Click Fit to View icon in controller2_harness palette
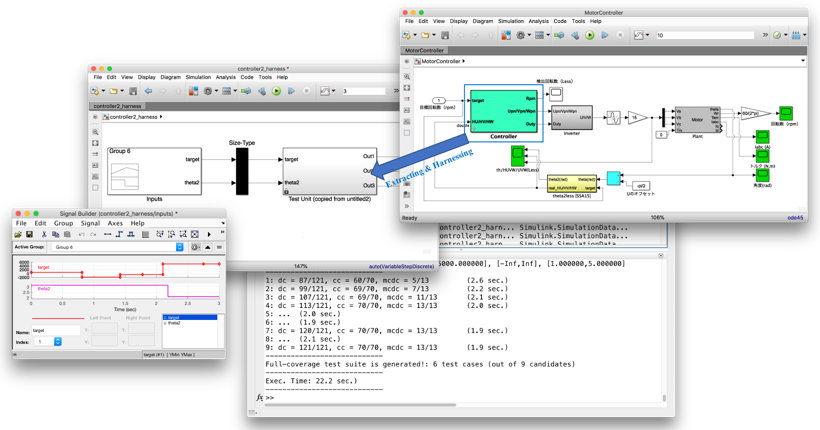 pos(95,143)
